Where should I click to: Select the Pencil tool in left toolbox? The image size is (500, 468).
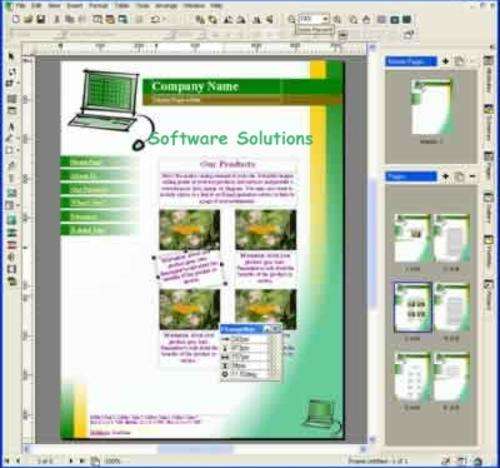(x=10, y=138)
